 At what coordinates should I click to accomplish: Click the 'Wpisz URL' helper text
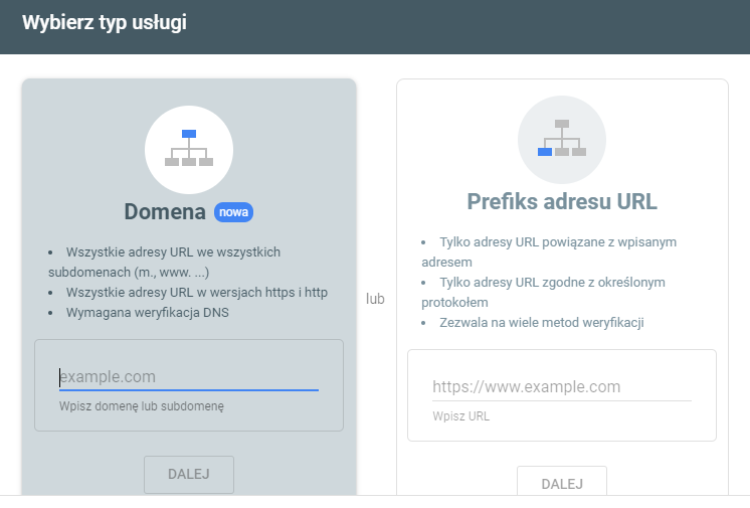(460, 416)
